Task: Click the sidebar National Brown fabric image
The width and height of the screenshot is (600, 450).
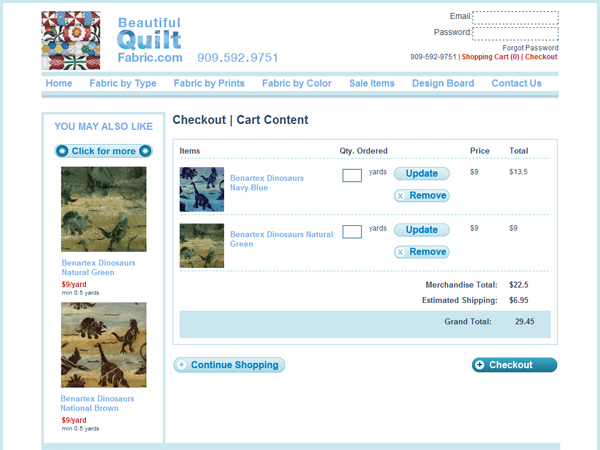Action: [x=104, y=345]
